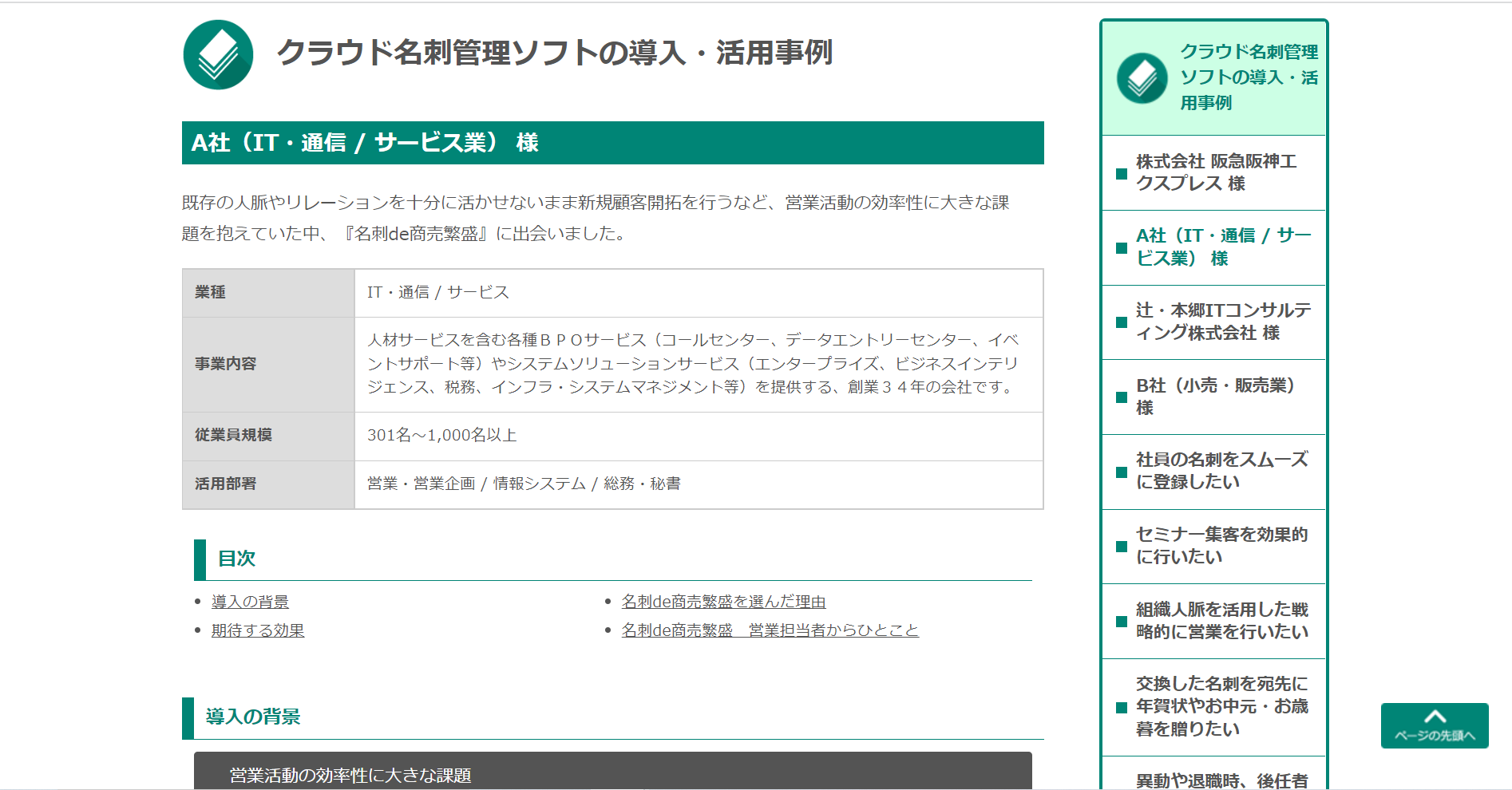
Task: Select 株式会社 阪急阪神エクスプレス 様 in sidebar
Action: [1215, 172]
